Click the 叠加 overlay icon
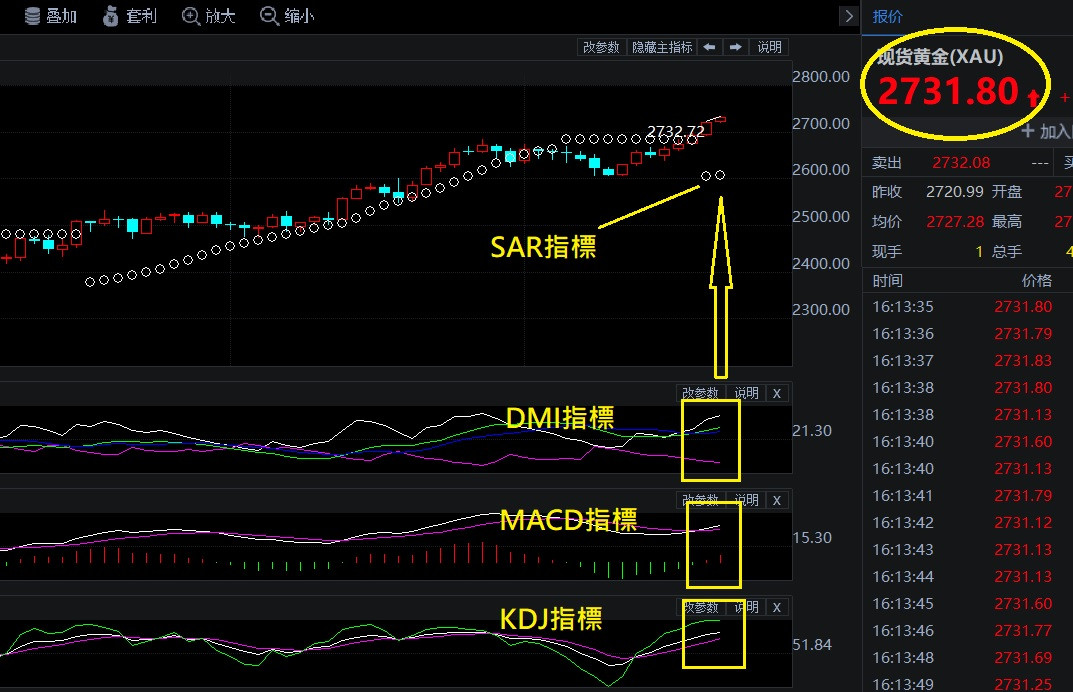 point(33,16)
